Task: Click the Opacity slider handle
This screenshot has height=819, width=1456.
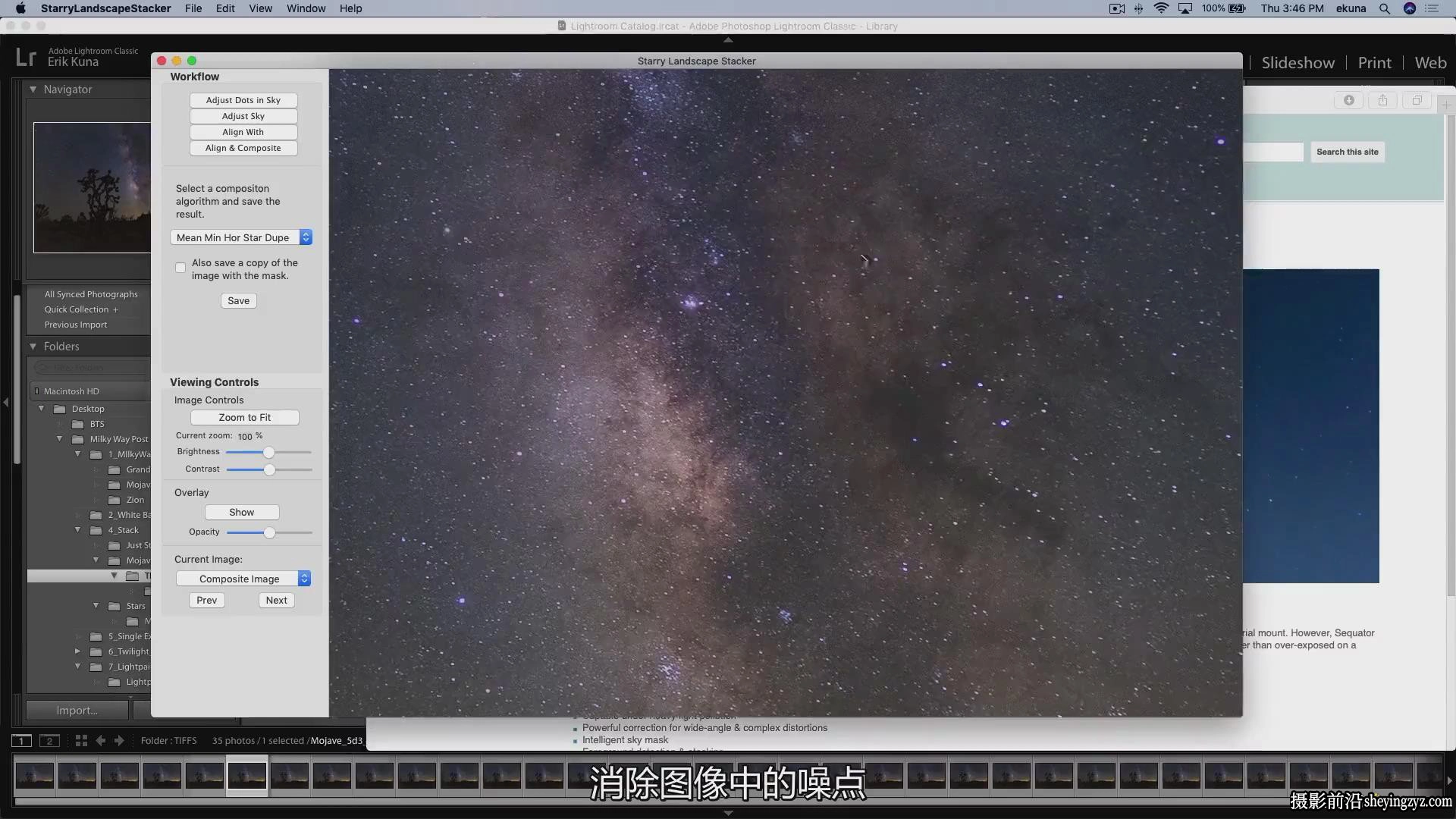Action: click(269, 532)
